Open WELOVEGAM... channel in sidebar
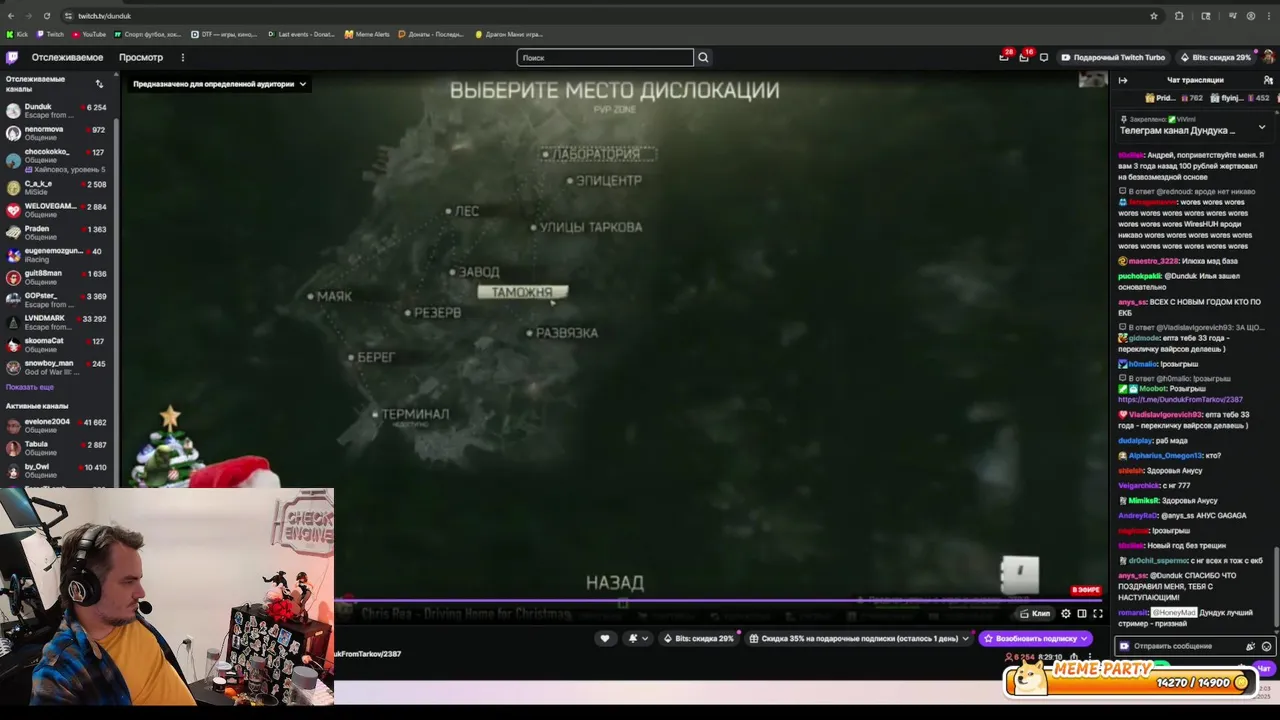 click(x=59, y=210)
